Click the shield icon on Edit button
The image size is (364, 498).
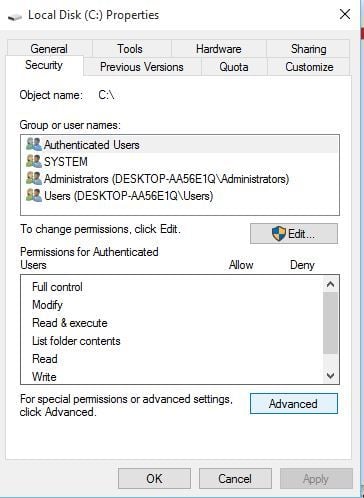pos(279,234)
